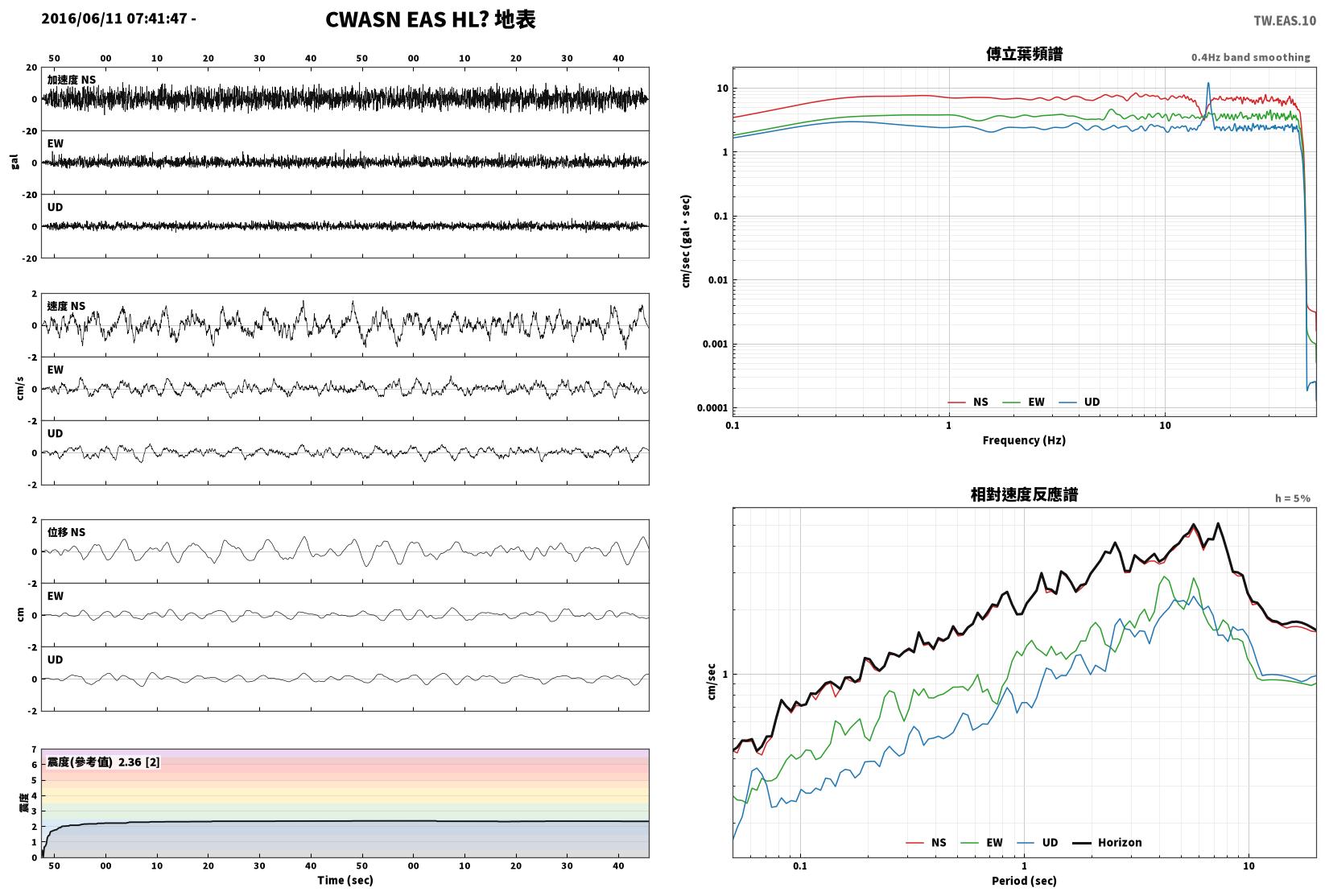The height and width of the screenshot is (896, 1325).
Task: Click the 位移 NS waveform label
Action: tap(66, 532)
